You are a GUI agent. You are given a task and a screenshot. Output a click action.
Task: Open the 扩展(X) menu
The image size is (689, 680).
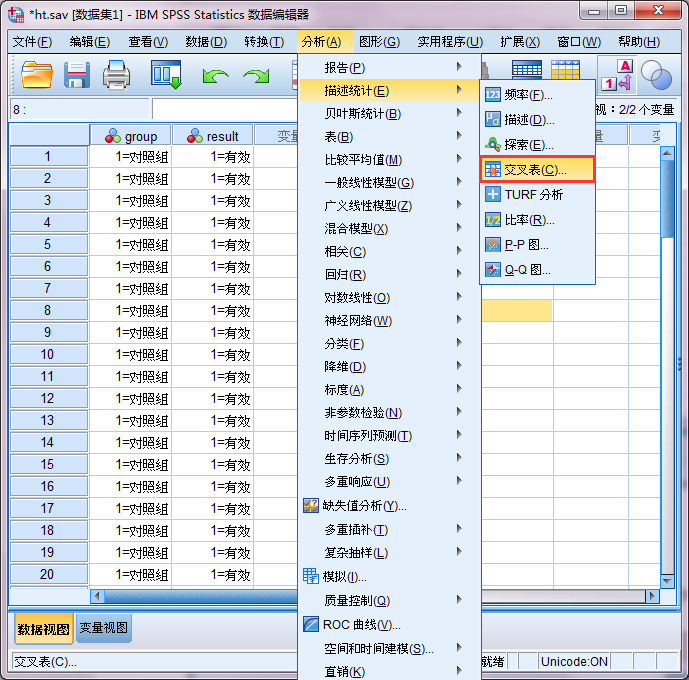[520, 42]
